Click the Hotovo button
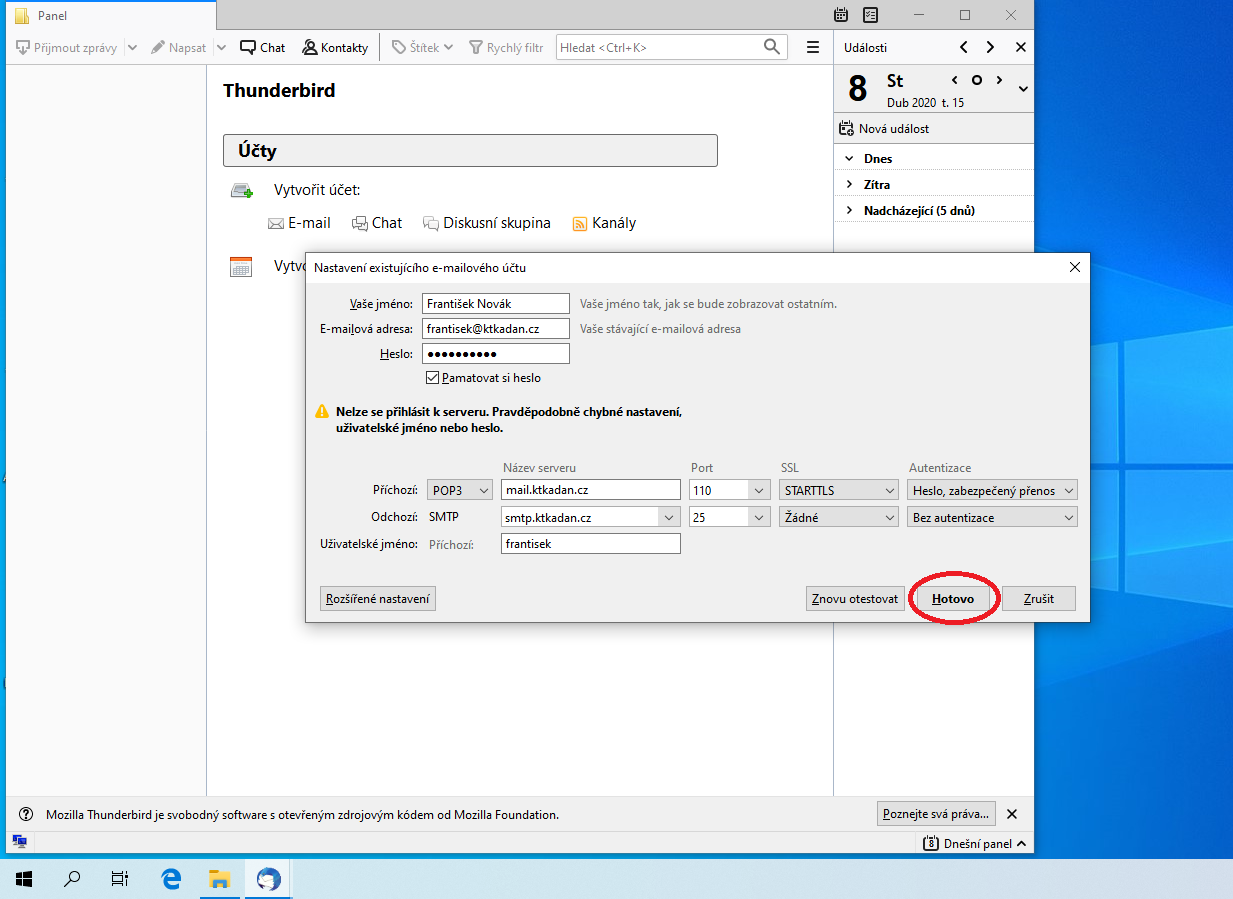Screen dimensions: 1233x899 tap(953, 598)
